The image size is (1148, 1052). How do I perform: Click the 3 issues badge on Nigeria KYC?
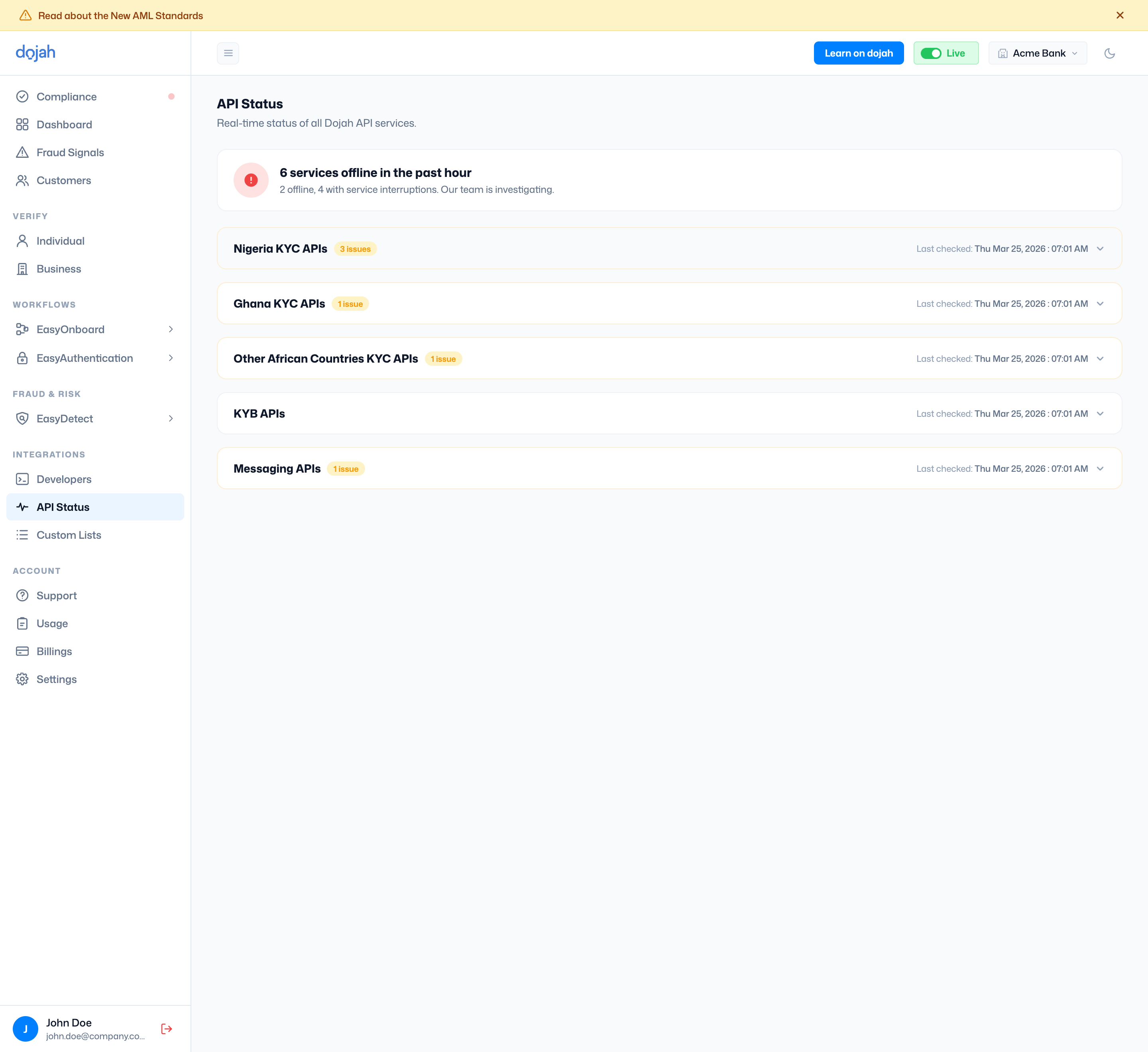[355, 249]
